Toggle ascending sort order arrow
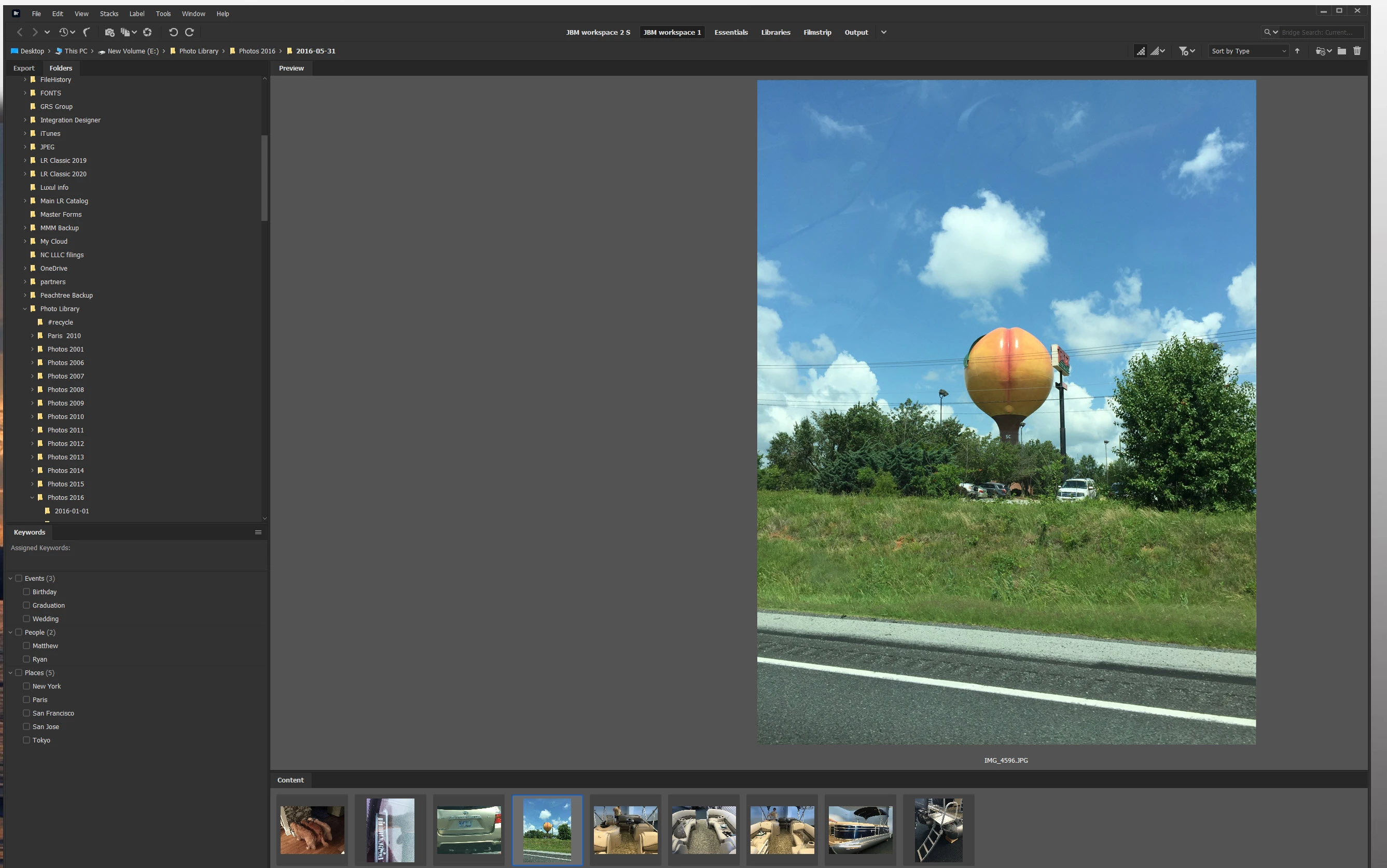This screenshot has height=868, width=1387. click(x=1297, y=51)
